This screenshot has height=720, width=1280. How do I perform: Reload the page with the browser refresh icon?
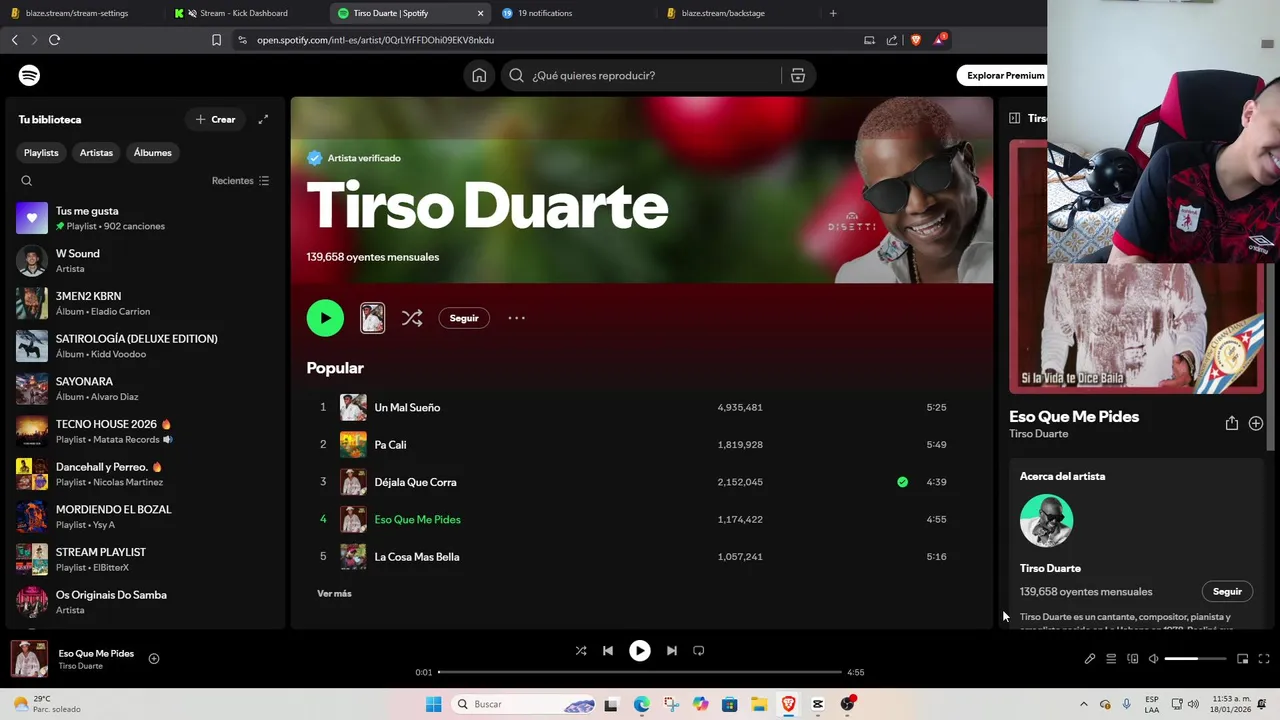click(54, 40)
